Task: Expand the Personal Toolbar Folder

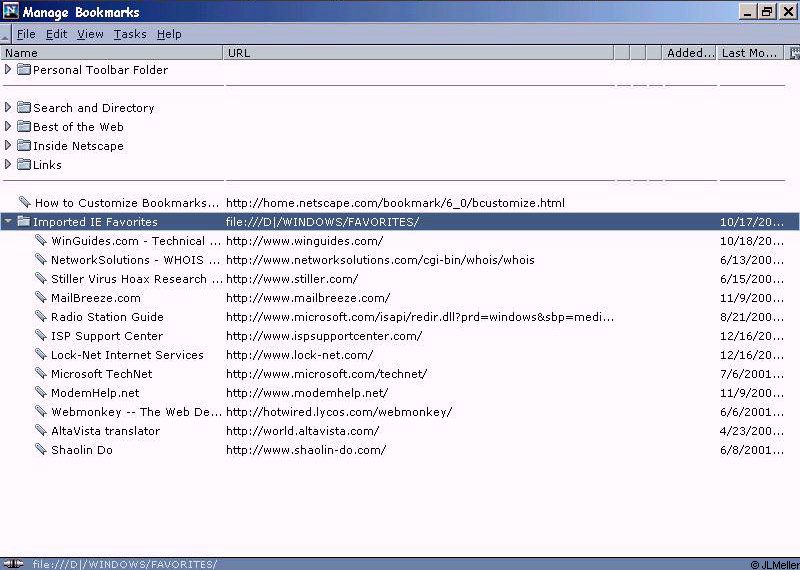Action: (8, 69)
